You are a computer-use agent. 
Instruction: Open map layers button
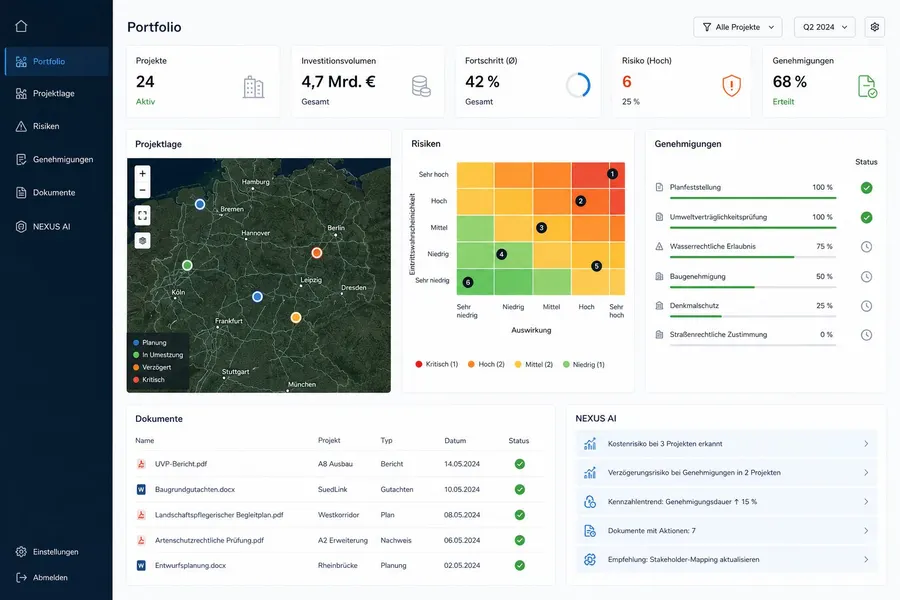point(142,240)
